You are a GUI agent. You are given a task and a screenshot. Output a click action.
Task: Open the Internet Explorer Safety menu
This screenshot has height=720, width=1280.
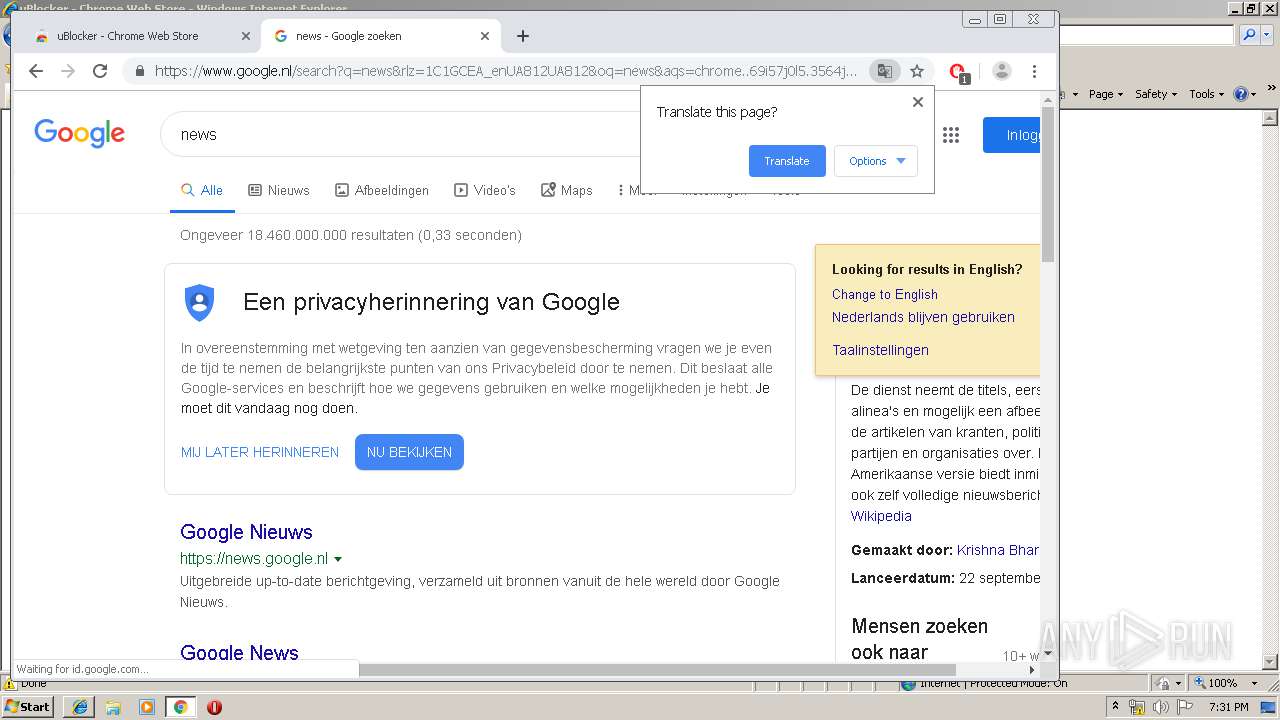(1156, 94)
